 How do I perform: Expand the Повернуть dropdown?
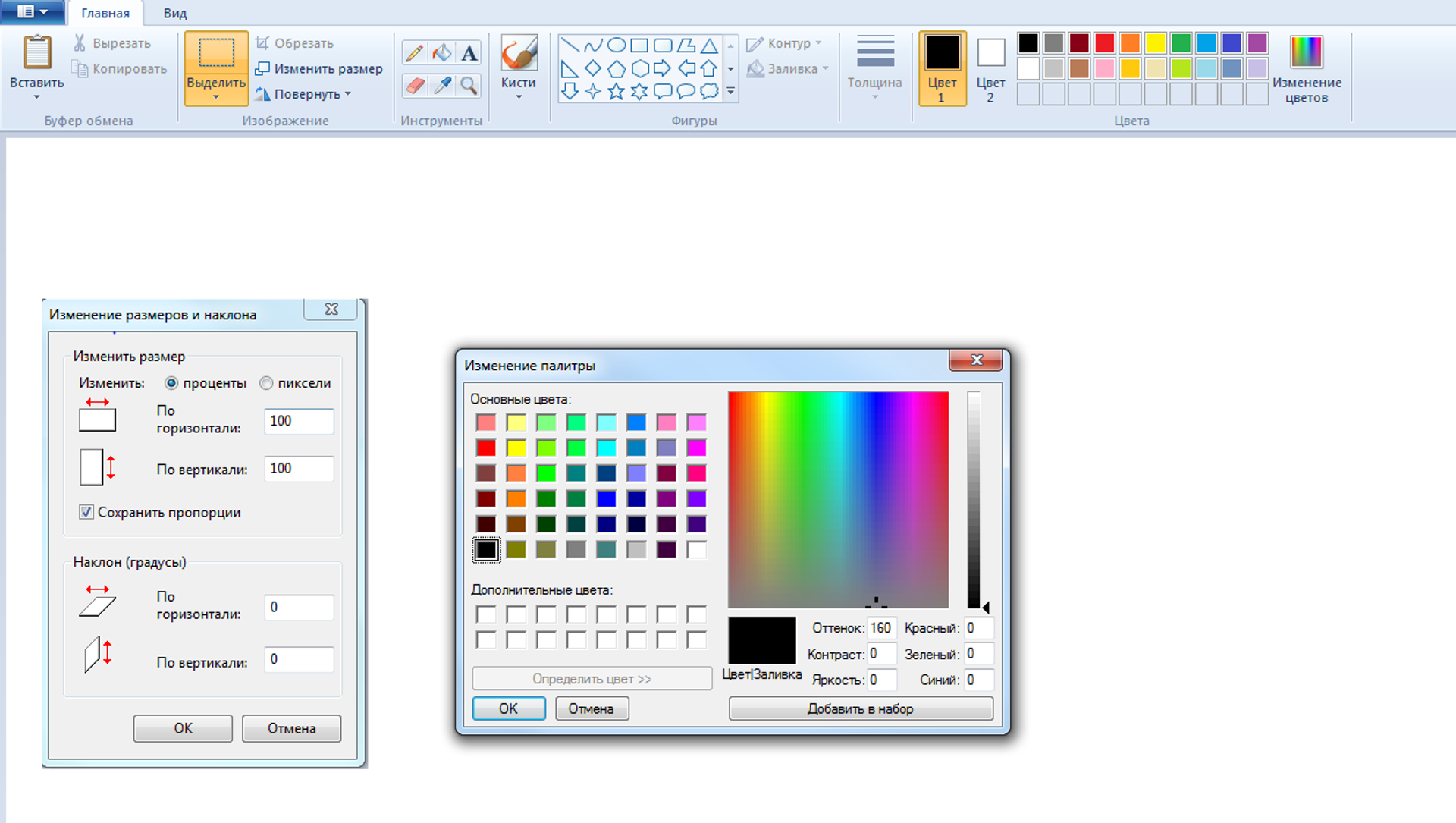pyautogui.click(x=348, y=94)
